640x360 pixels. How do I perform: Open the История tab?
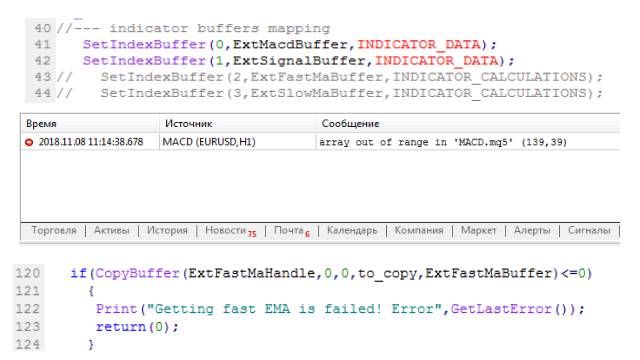tap(167, 230)
